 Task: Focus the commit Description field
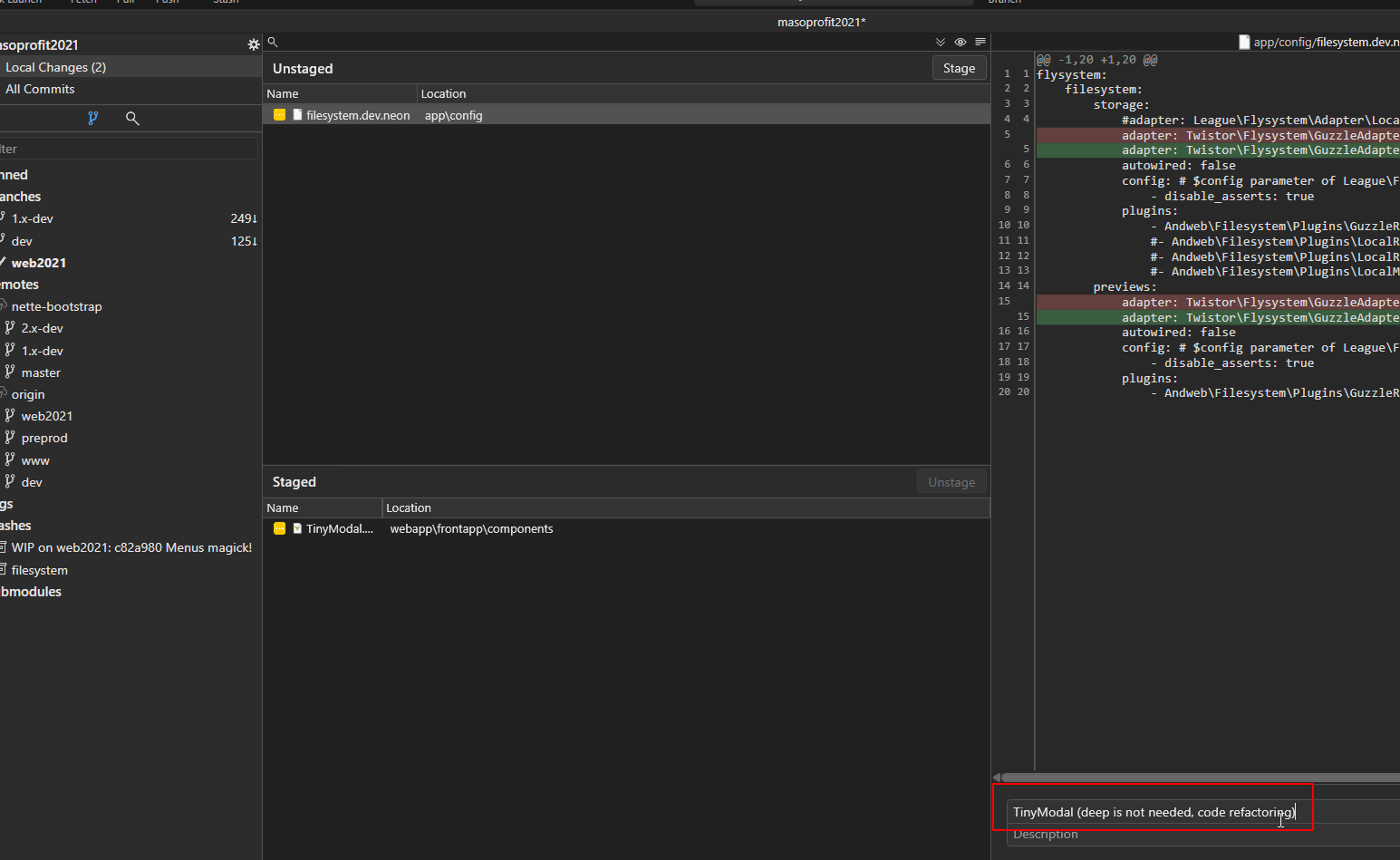coord(1203,835)
